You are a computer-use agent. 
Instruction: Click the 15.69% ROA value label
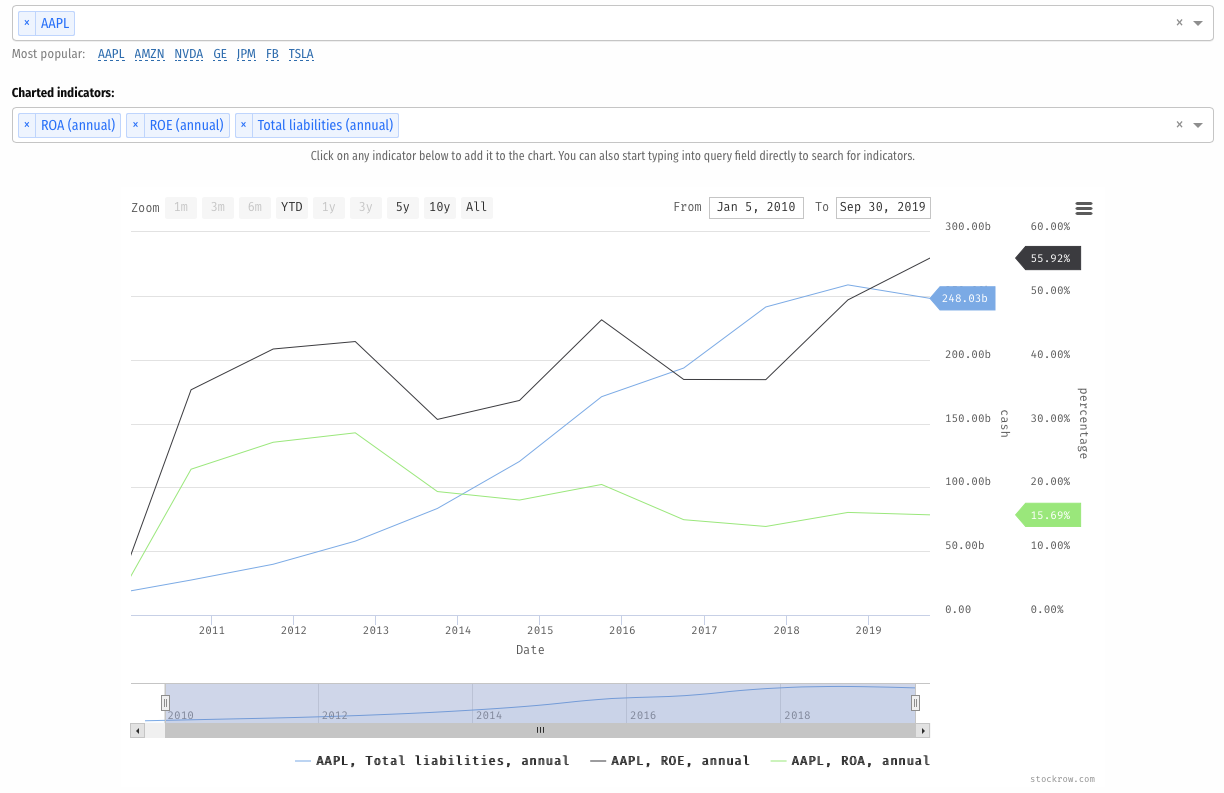pos(1049,515)
